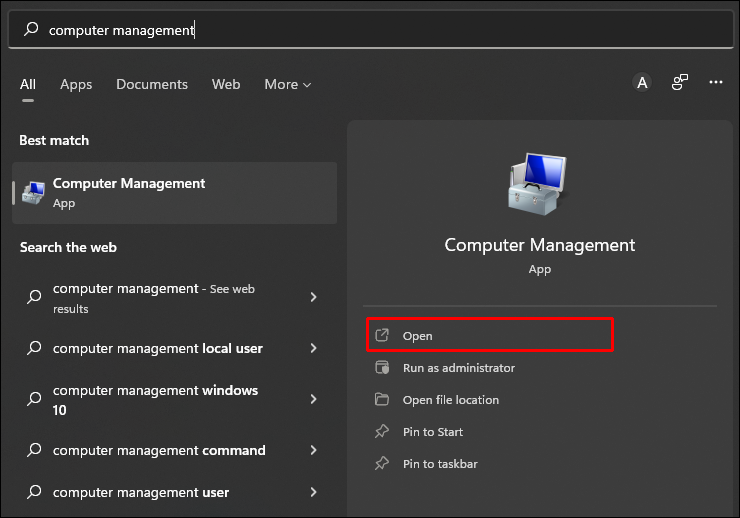Click the Computer Management app icon in Best match
Screen dimensions: 740x518
coord(34,192)
